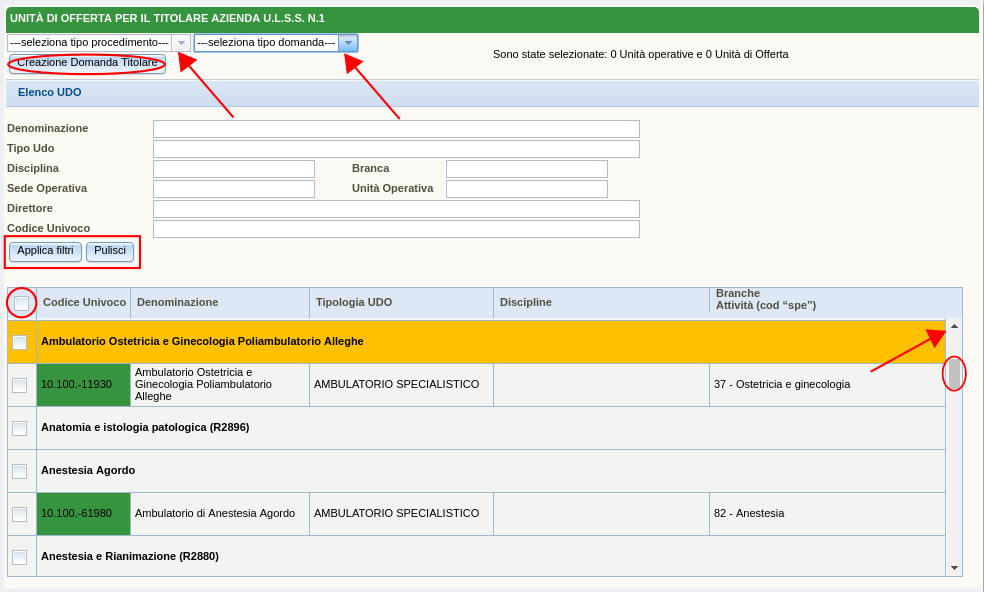The image size is (984, 592).
Task: Tick the Anestesia e Rianimazione checkbox
Action: [x=20, y=557]
